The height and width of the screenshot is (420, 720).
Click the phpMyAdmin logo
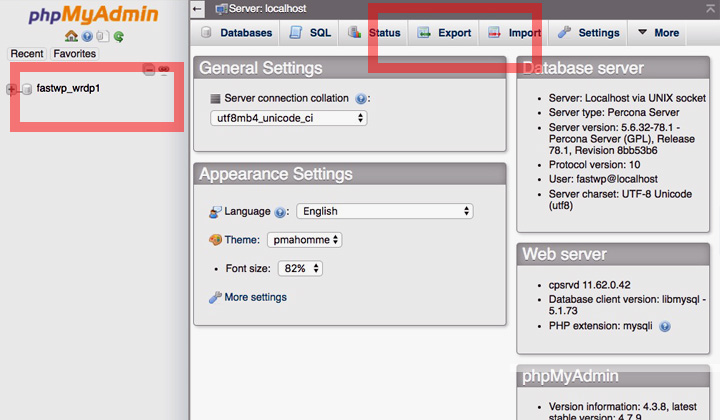pyautogui.click(x=93, y=15)
